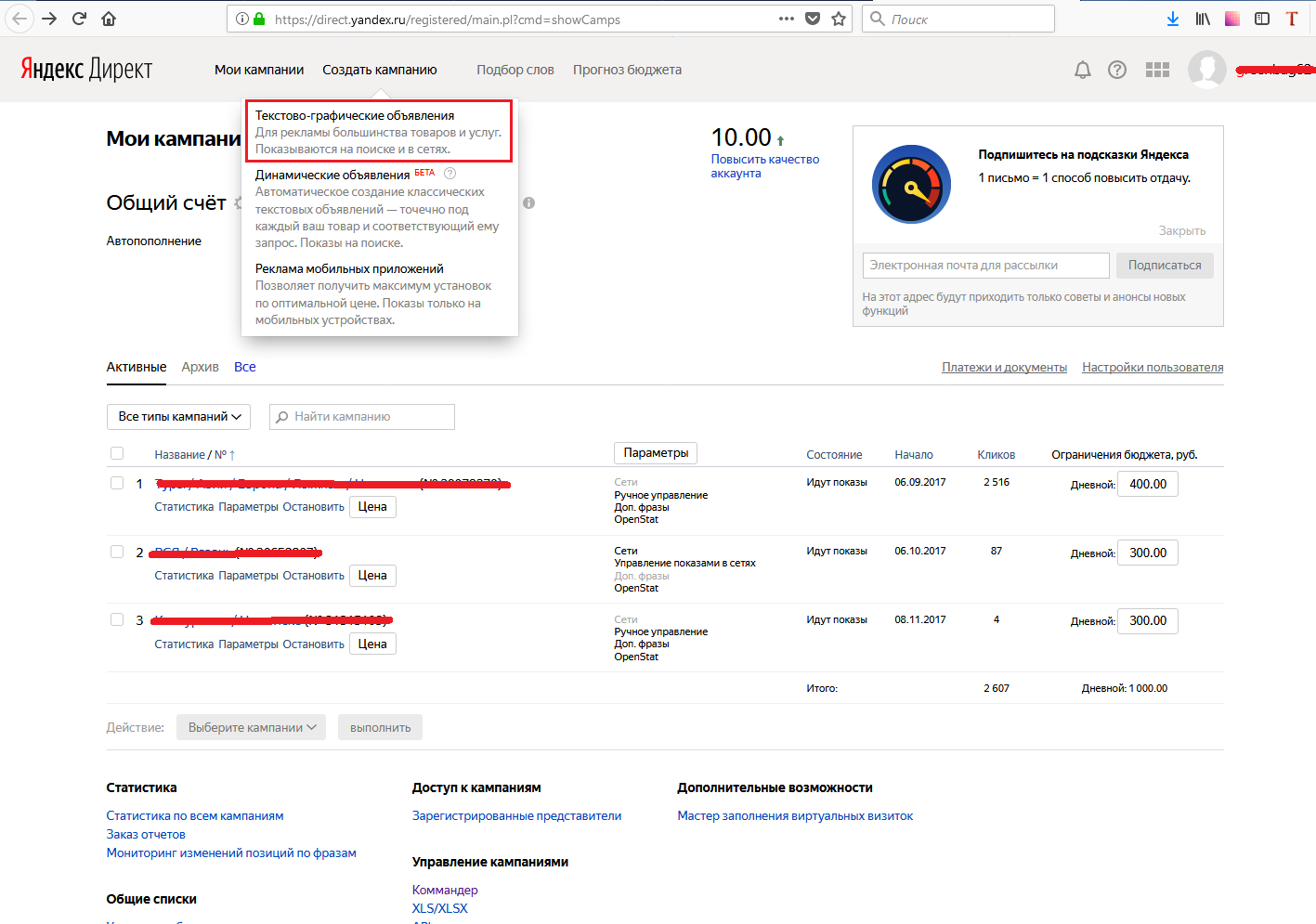Open the notifications bell icon
The height and width of the screenshot is (924, 1316).
coord(1083,70)
